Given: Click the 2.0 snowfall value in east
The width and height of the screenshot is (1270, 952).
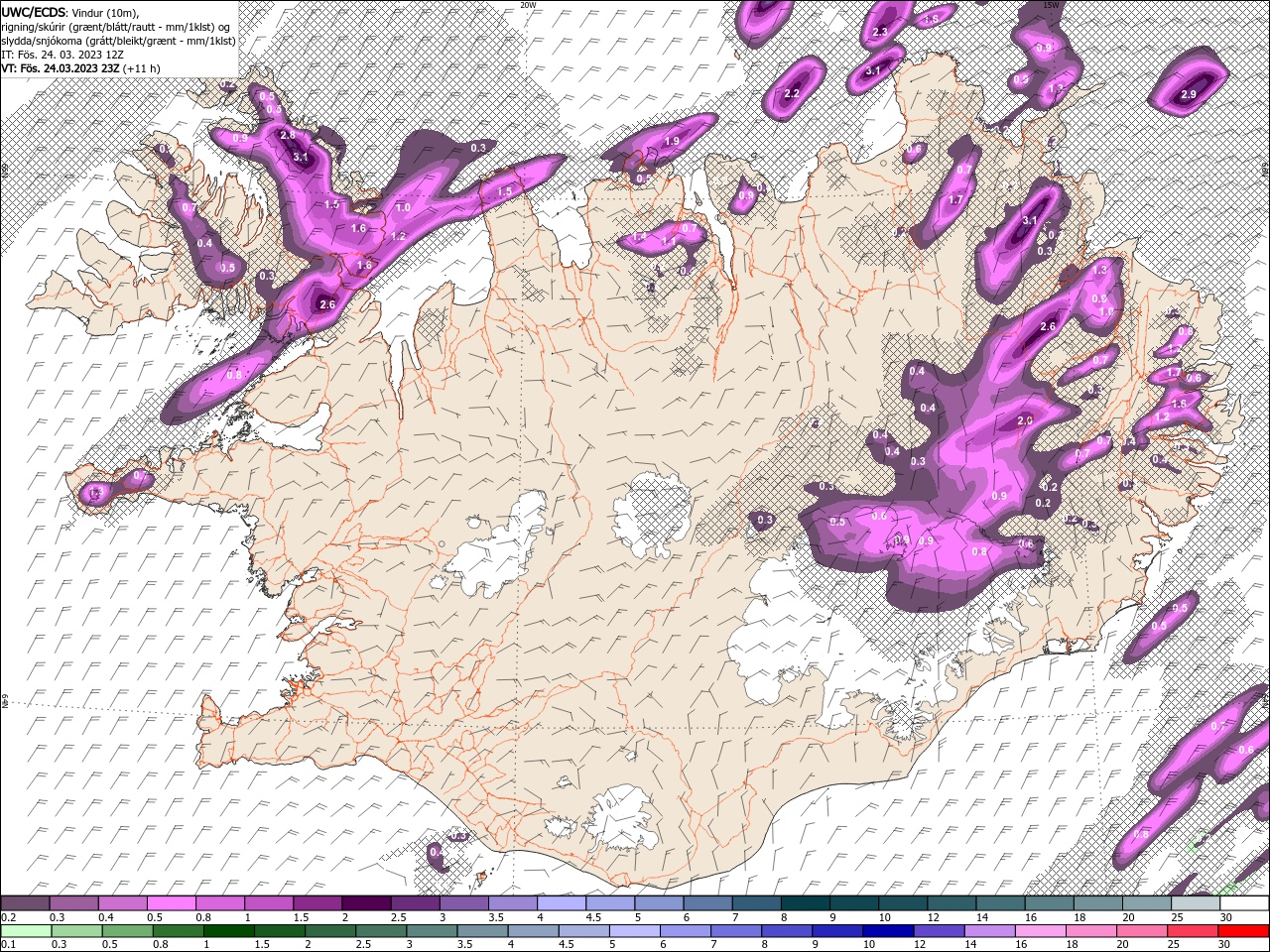Looking at the screenshot, I should coord(1025,420).
